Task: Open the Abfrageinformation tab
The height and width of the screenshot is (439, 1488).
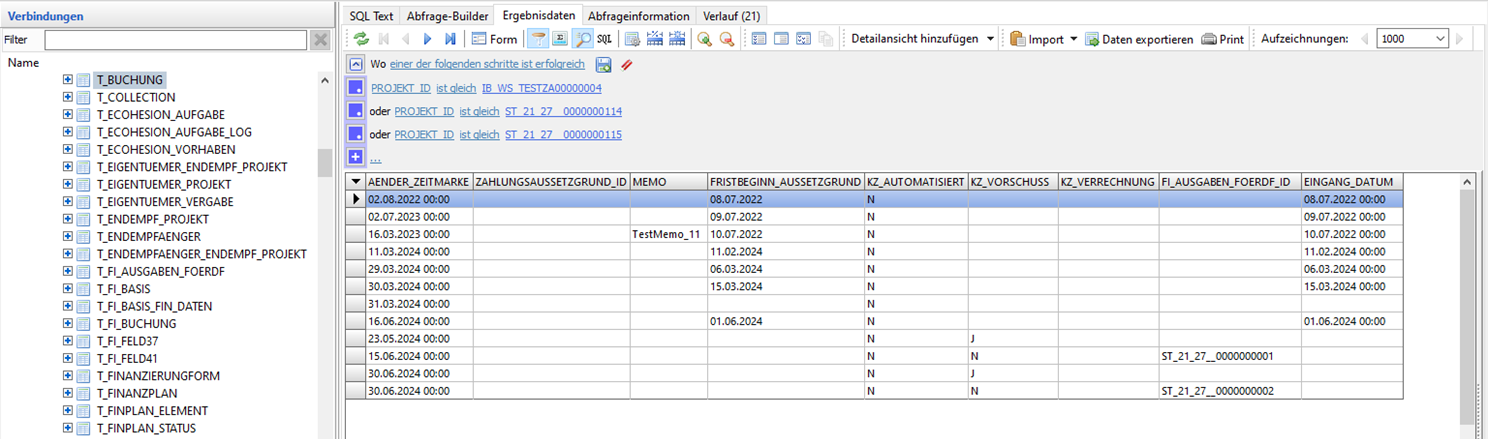Action: pyautogui.click(x=638, y=16)
